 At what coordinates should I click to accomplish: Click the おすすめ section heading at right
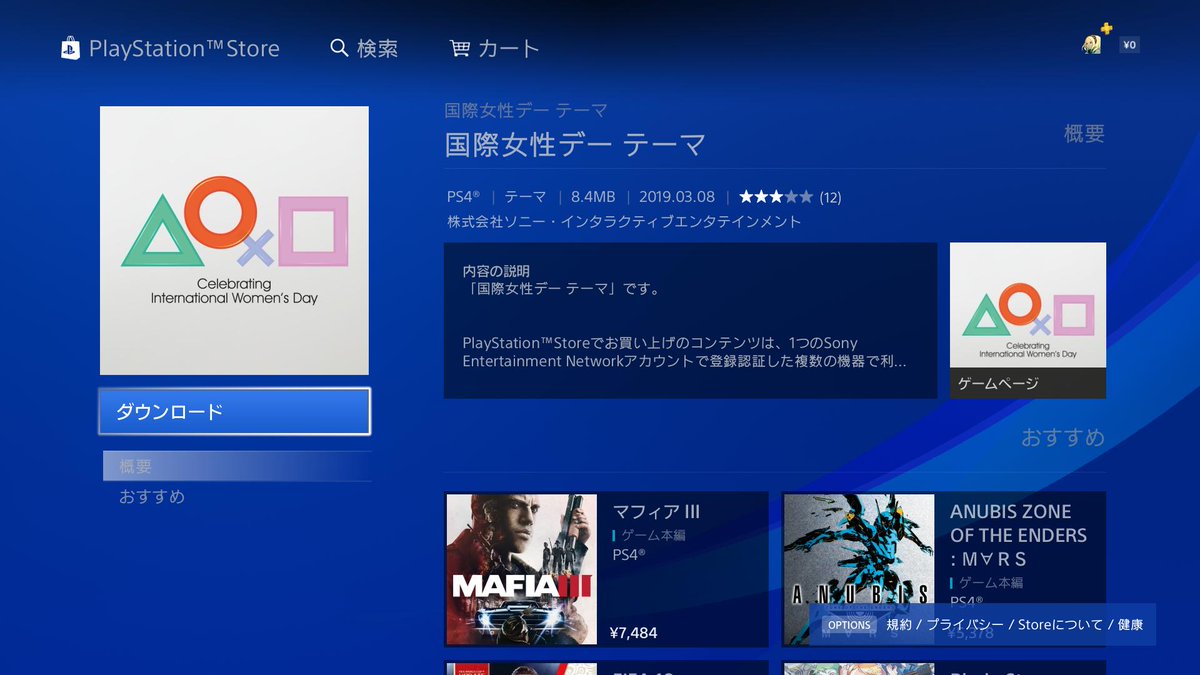coord(1063,437)
